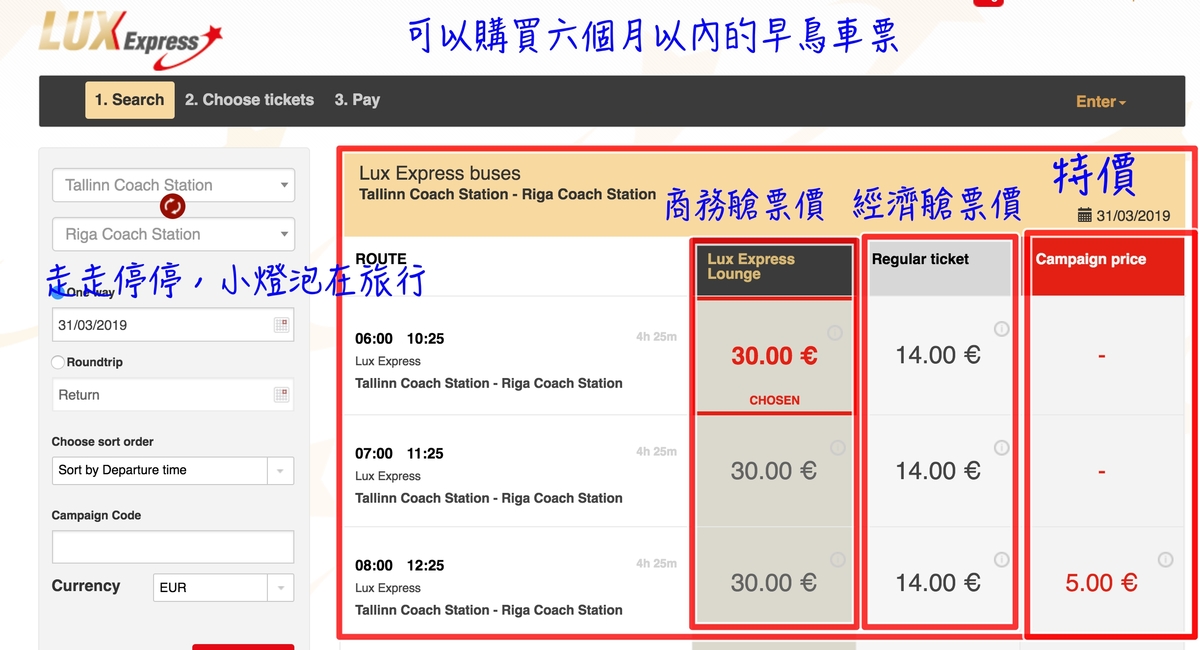The height and width of the screenshot is (650, 1200).
Task: Choose 5.00 € Campaign price at 08:00
Action: coord(1102,583)
